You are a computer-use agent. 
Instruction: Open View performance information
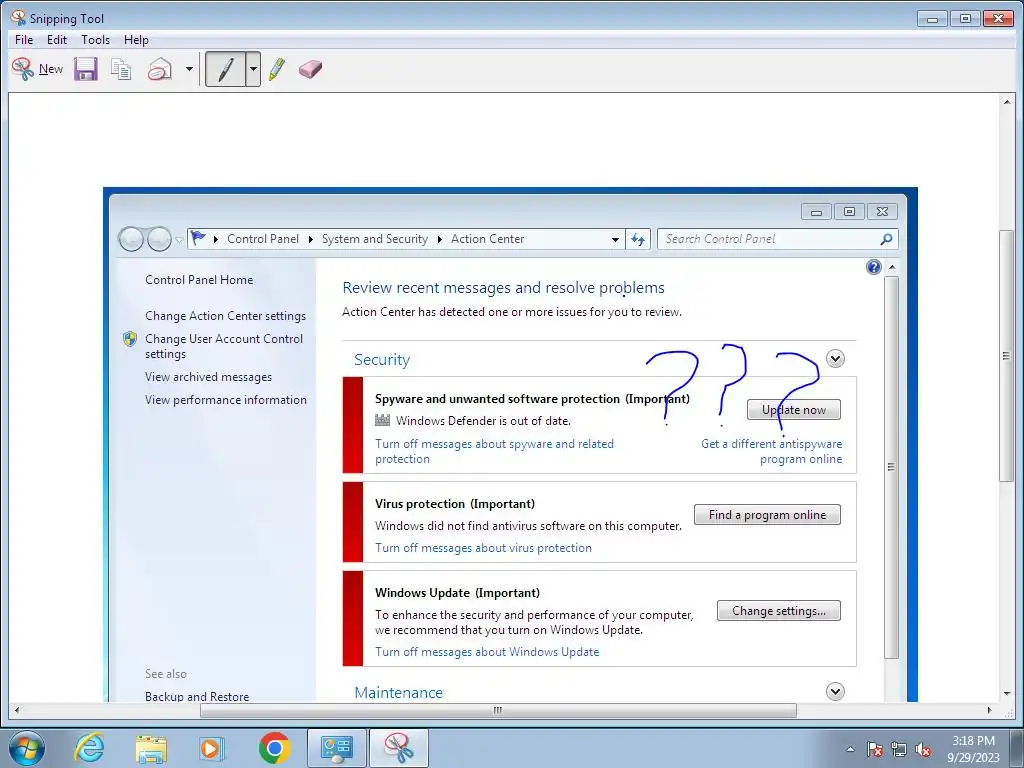226,400
